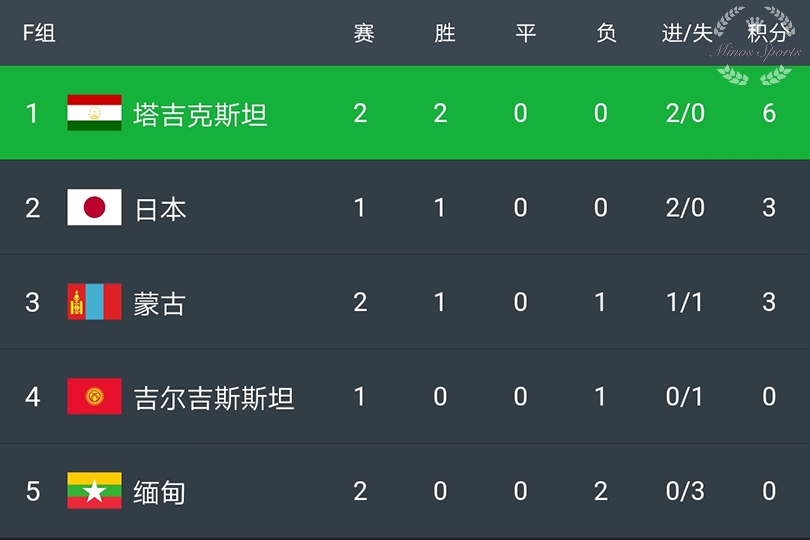Viewport: 810px width, 540px height.
Task: Click rank number 2 for Japan
Action: [33, 208]
